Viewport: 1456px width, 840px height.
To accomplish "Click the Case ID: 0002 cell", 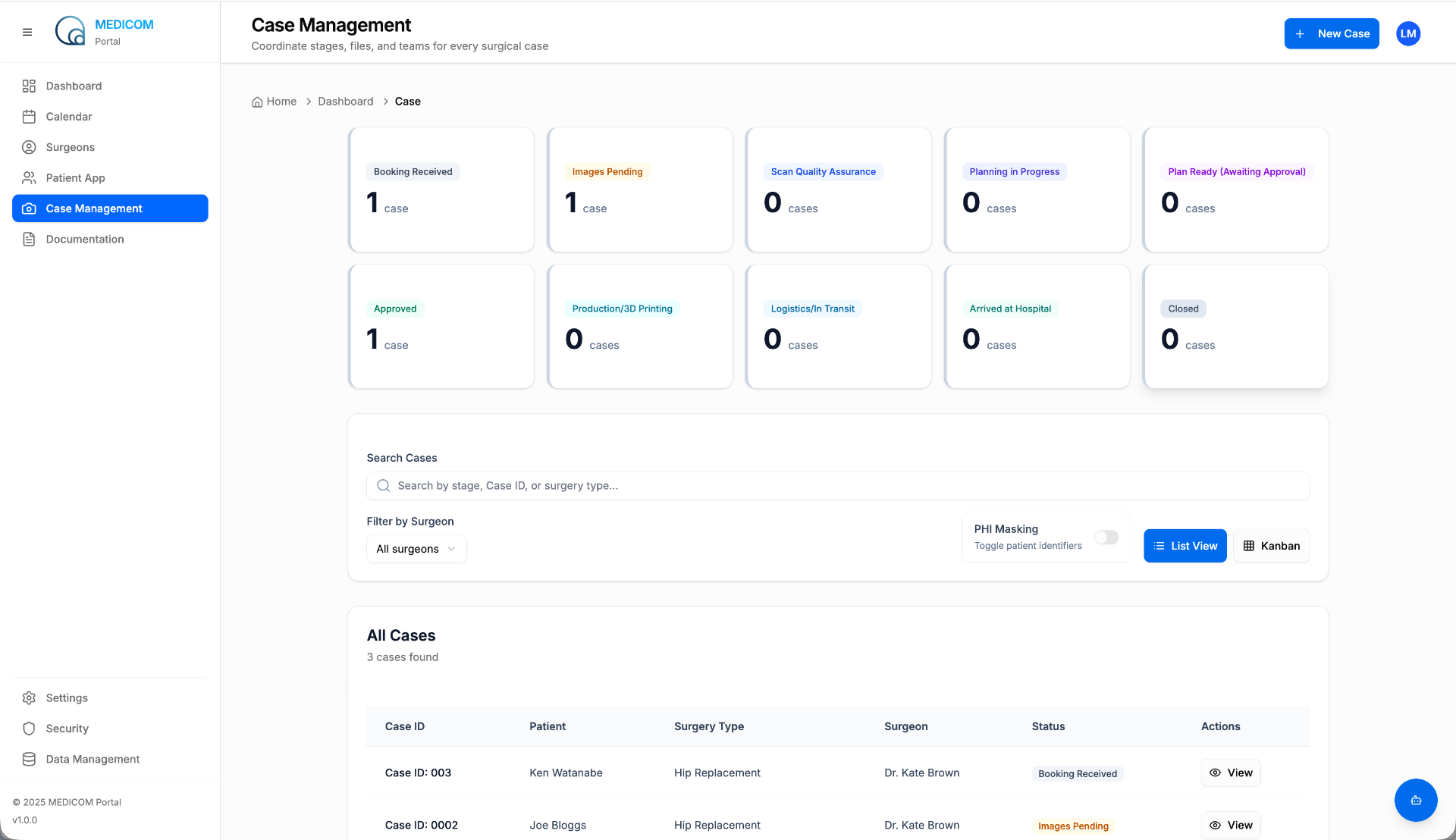I will click(x=422, y=825).
